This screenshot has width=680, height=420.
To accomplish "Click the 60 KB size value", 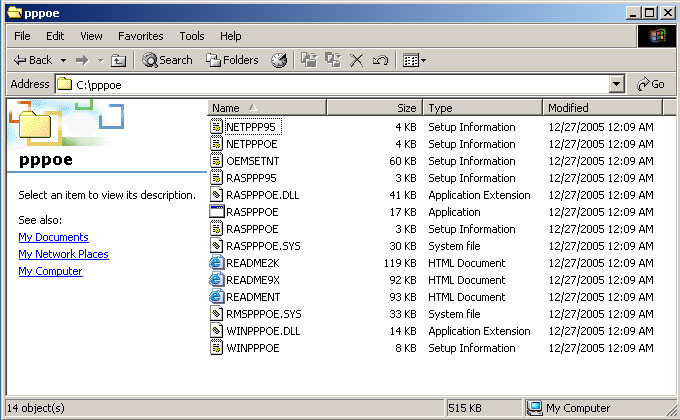I will [x=402, y=161].
